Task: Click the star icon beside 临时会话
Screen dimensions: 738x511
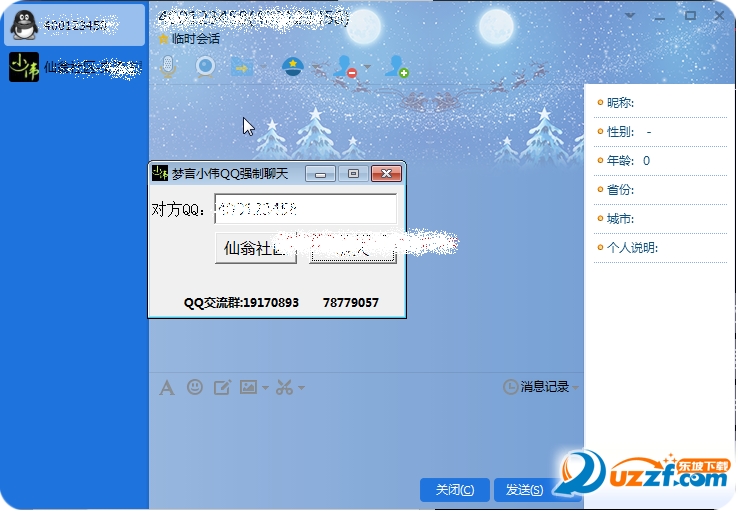Action: 163,39
